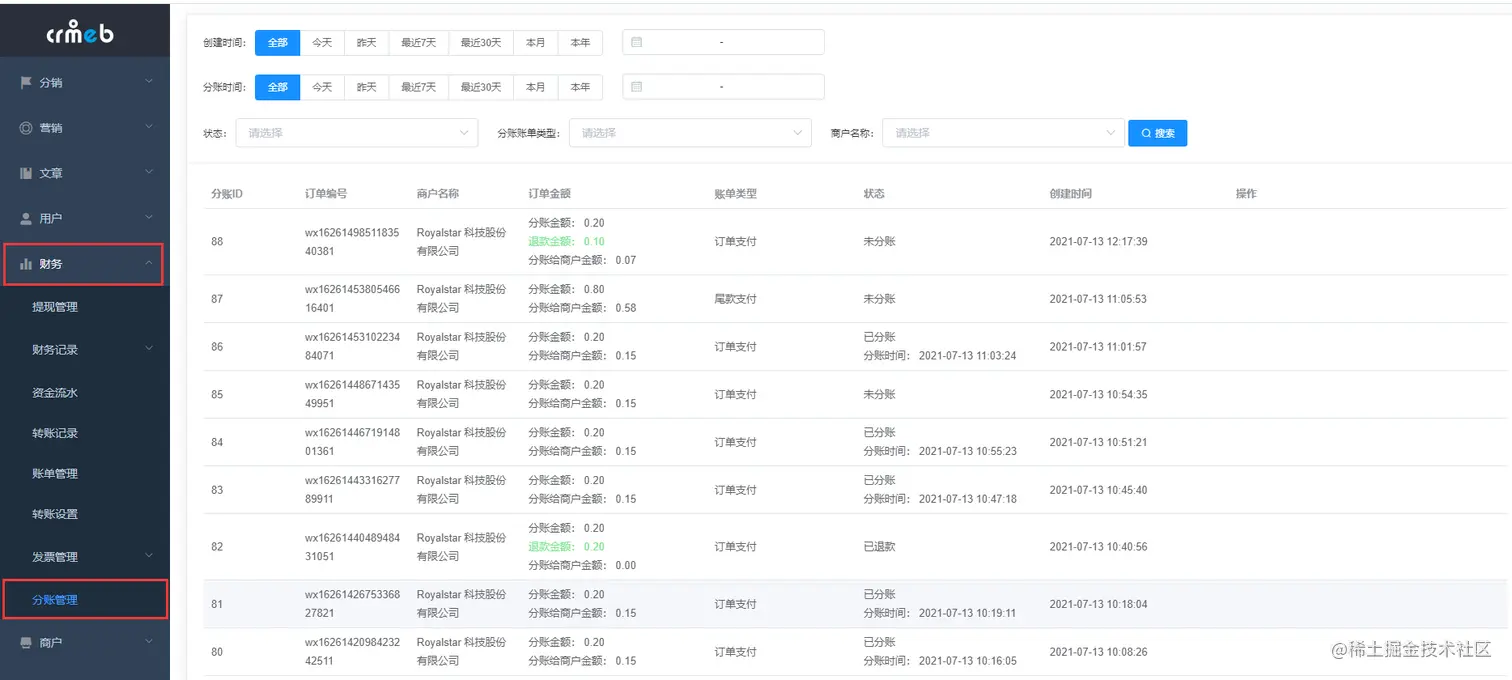This screenshot has width=1512, height=680.
Task: Click the 搜索 search button
Action: coord(1158,133)
